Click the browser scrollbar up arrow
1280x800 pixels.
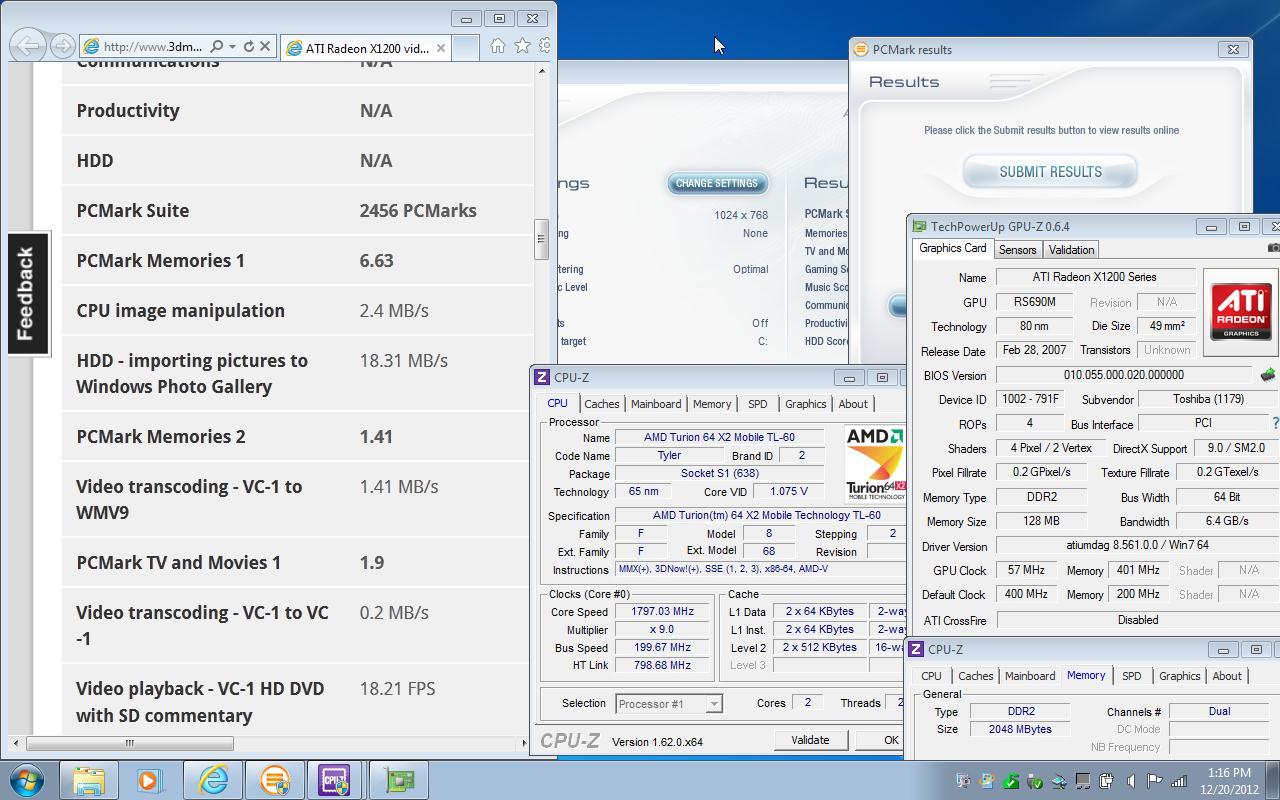pos(541,71)
